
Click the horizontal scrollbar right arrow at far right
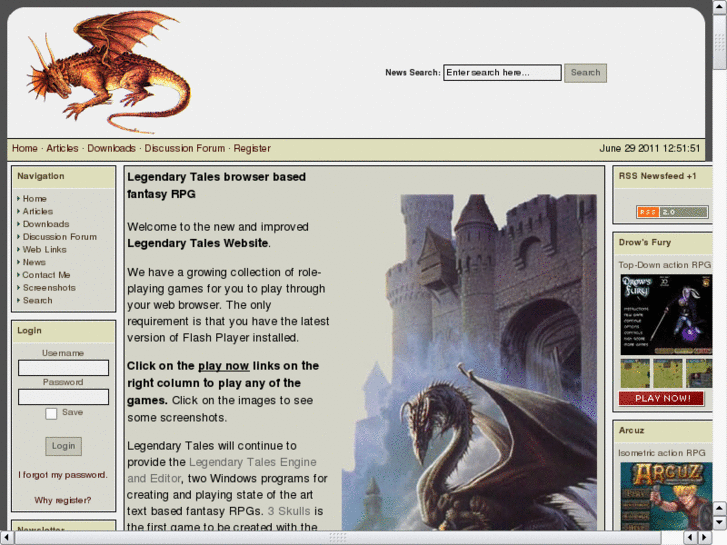click(705, 538)
